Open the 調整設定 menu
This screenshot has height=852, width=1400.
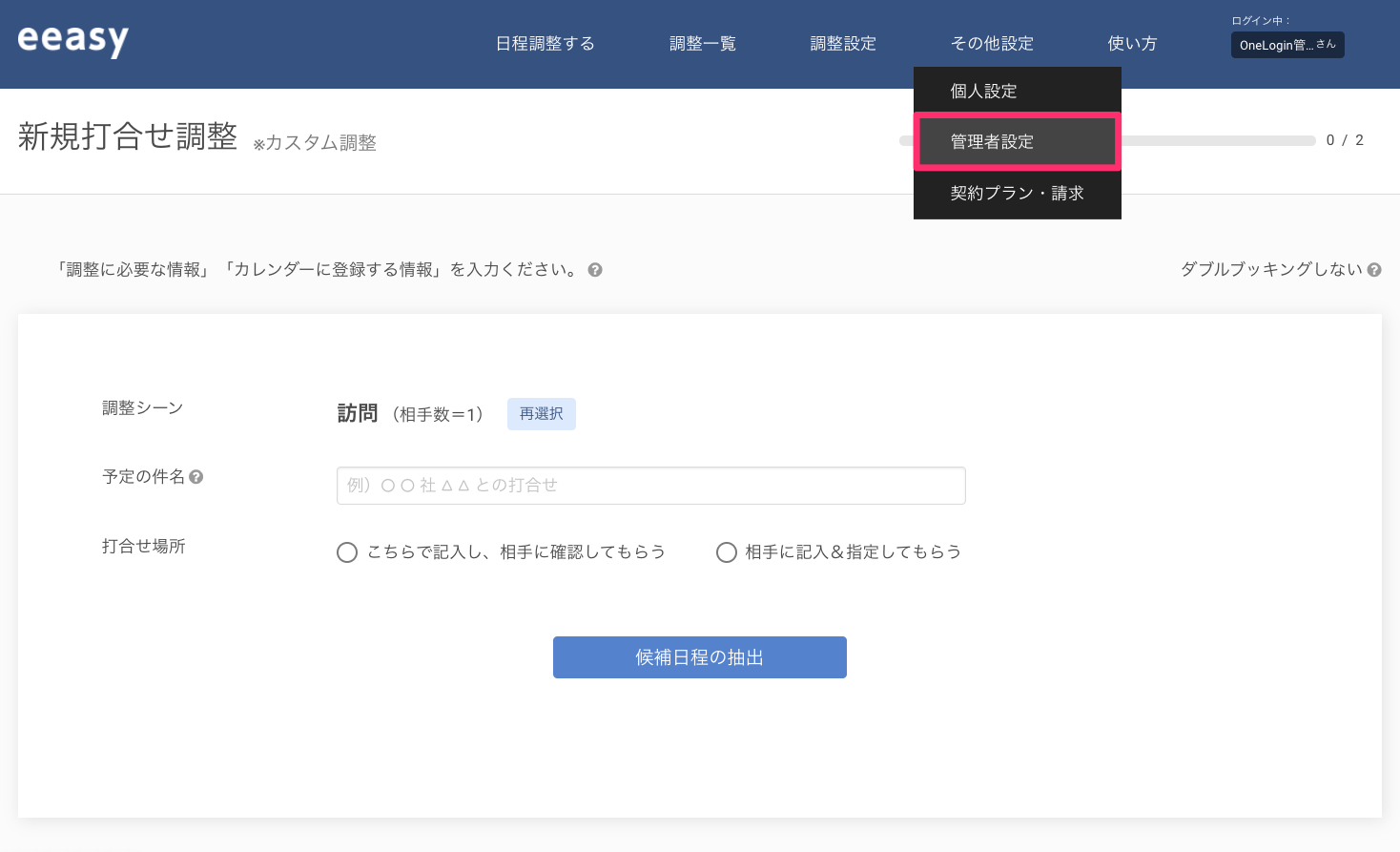pyautogui.click(x=843, y=44)
